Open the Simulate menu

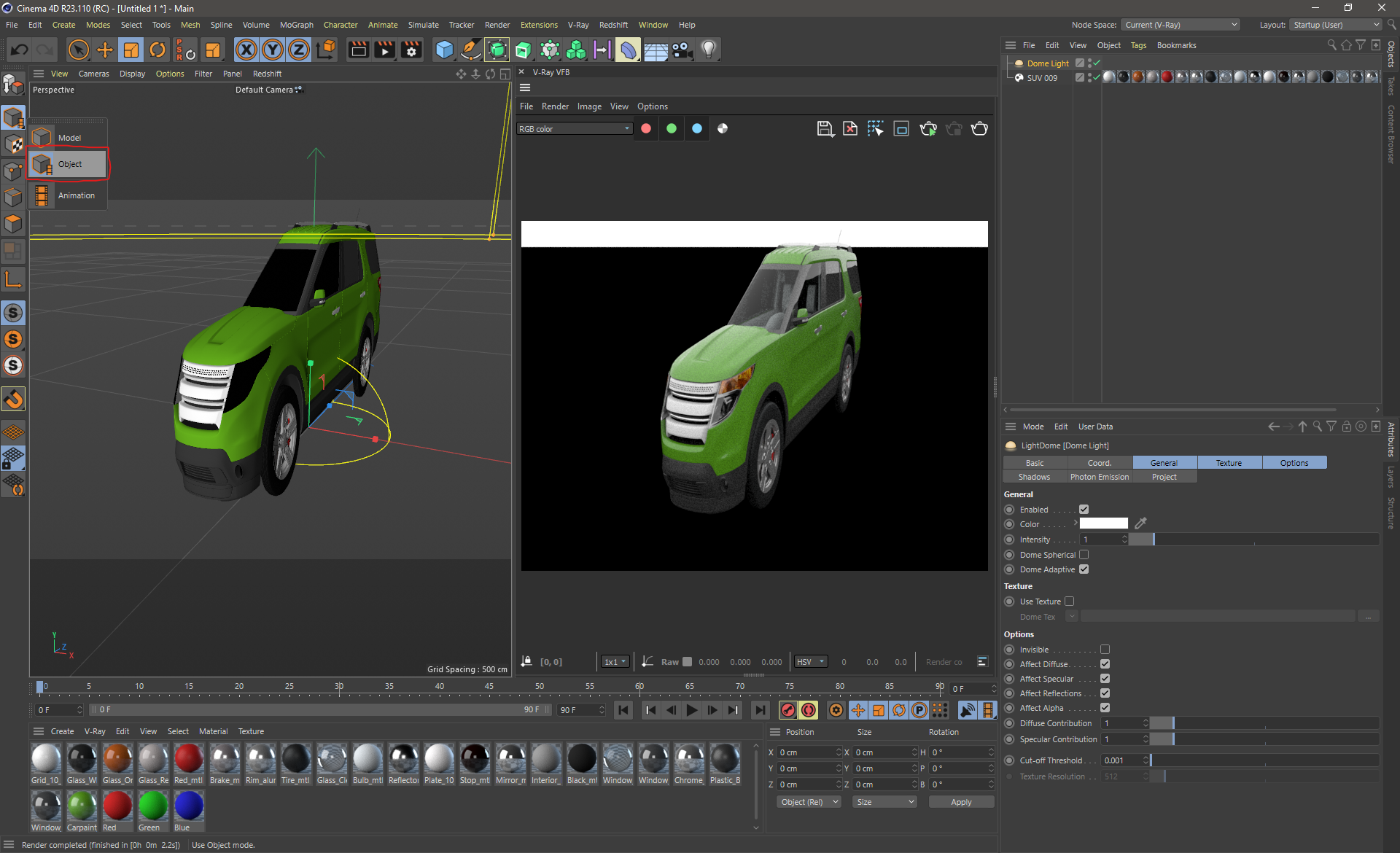(x=423, y=25)
